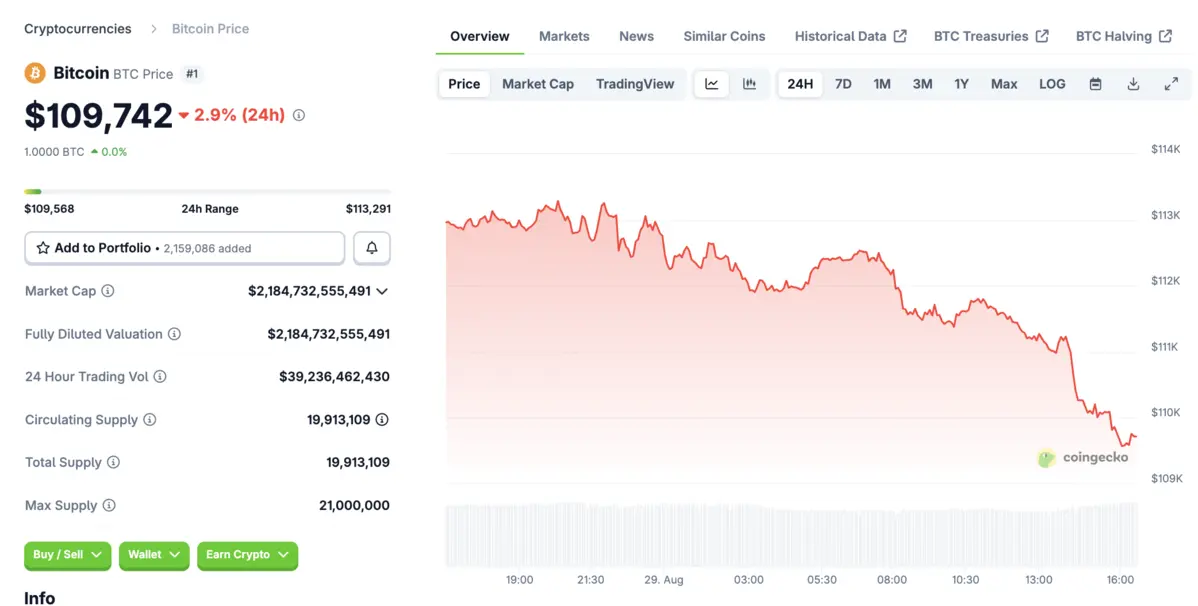This screenshot has width=1198, height=606.
Task: Open the Buy / Sell dropdown
Action: click(67, 555)
